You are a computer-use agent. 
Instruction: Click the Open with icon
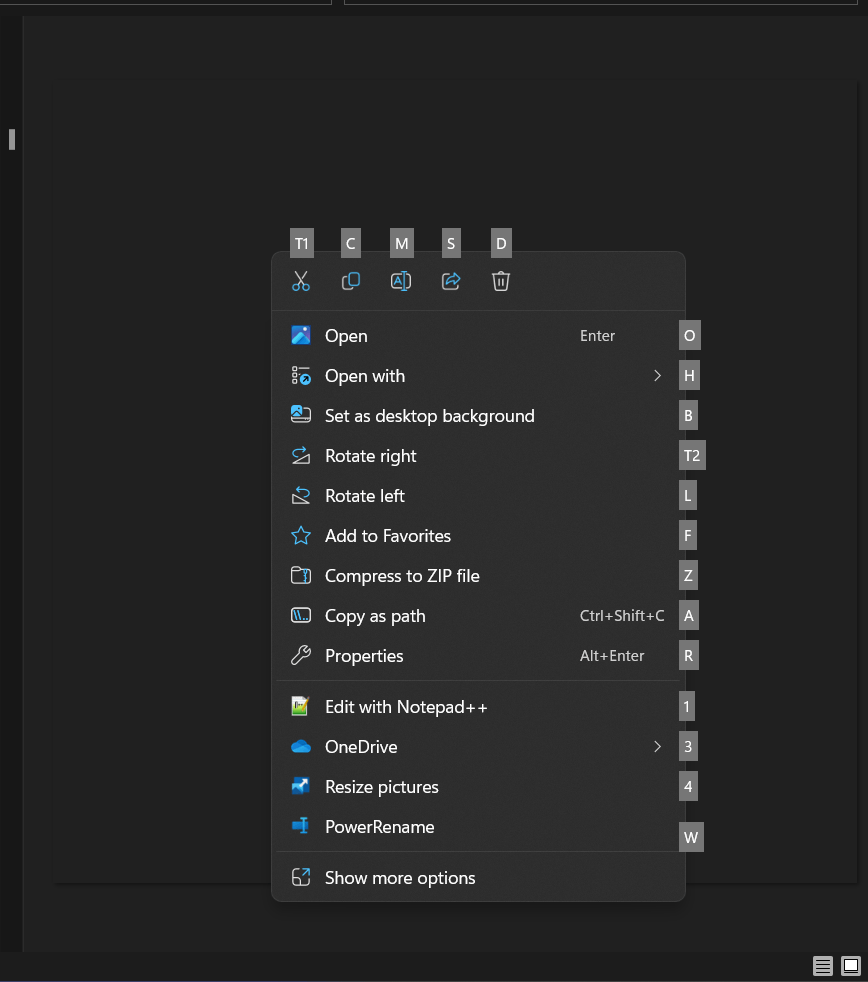pos(301,376)
